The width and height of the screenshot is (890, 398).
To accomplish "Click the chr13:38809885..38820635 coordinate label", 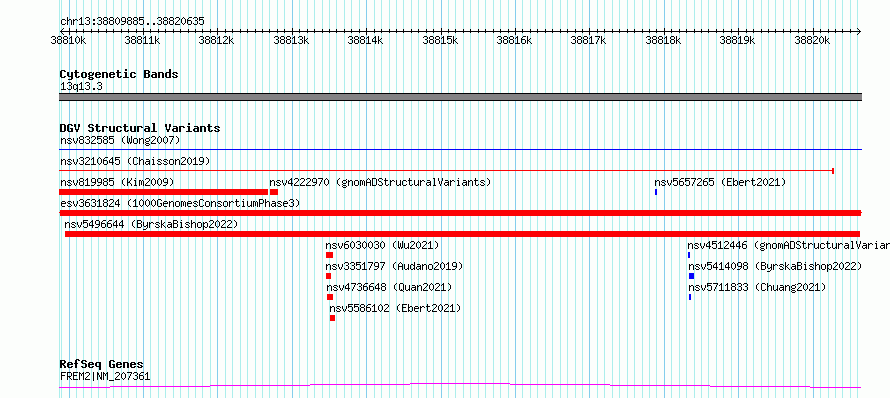I will [132, 22].
